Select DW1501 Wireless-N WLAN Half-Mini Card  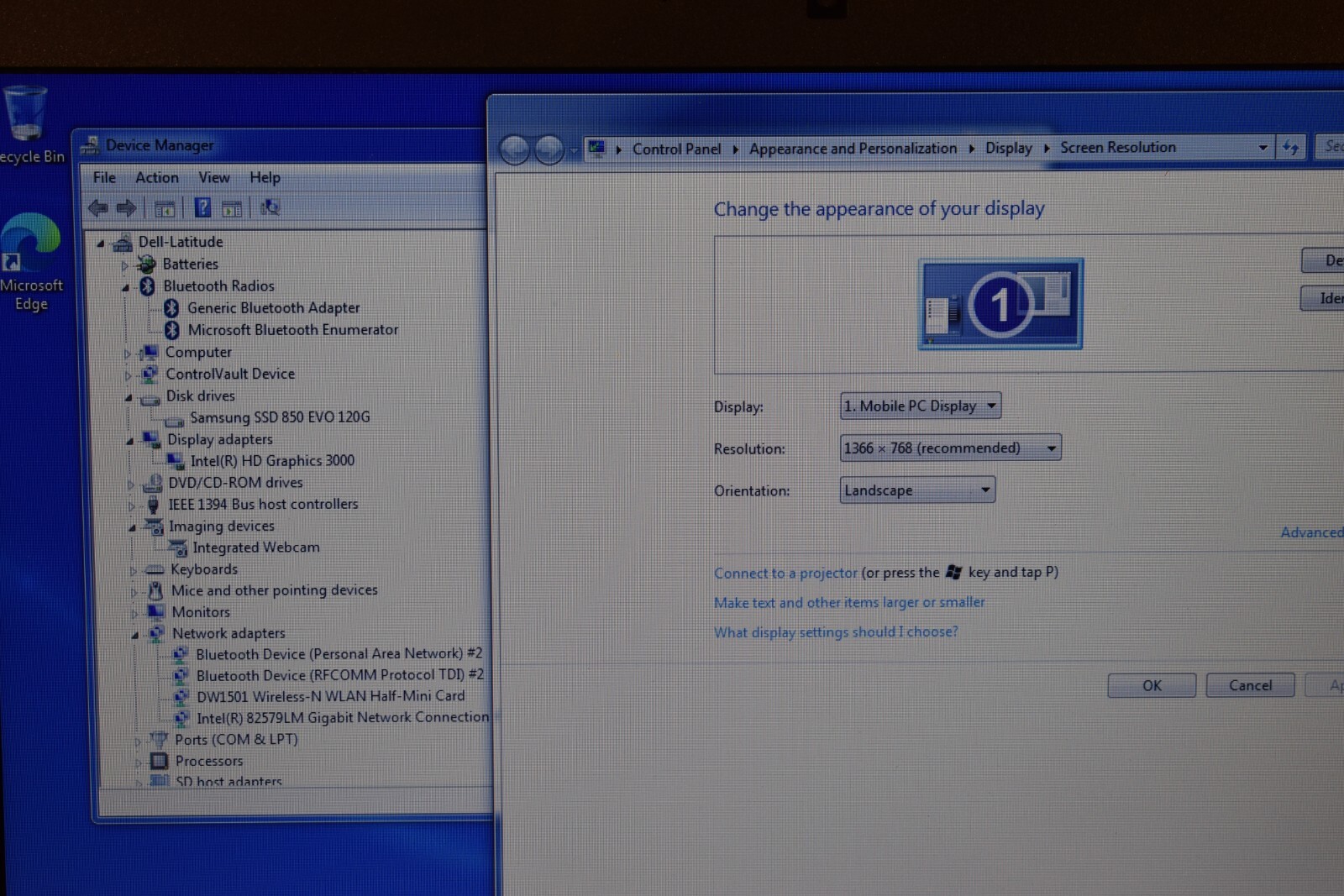[x=330, y=696]
